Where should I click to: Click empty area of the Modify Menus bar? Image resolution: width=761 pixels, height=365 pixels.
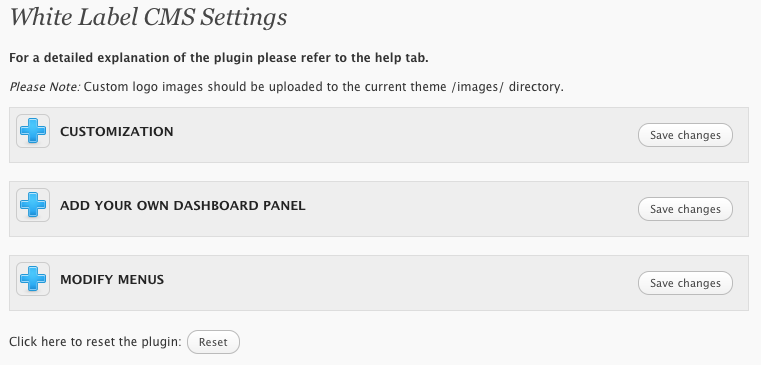click(x=398, y=283)
